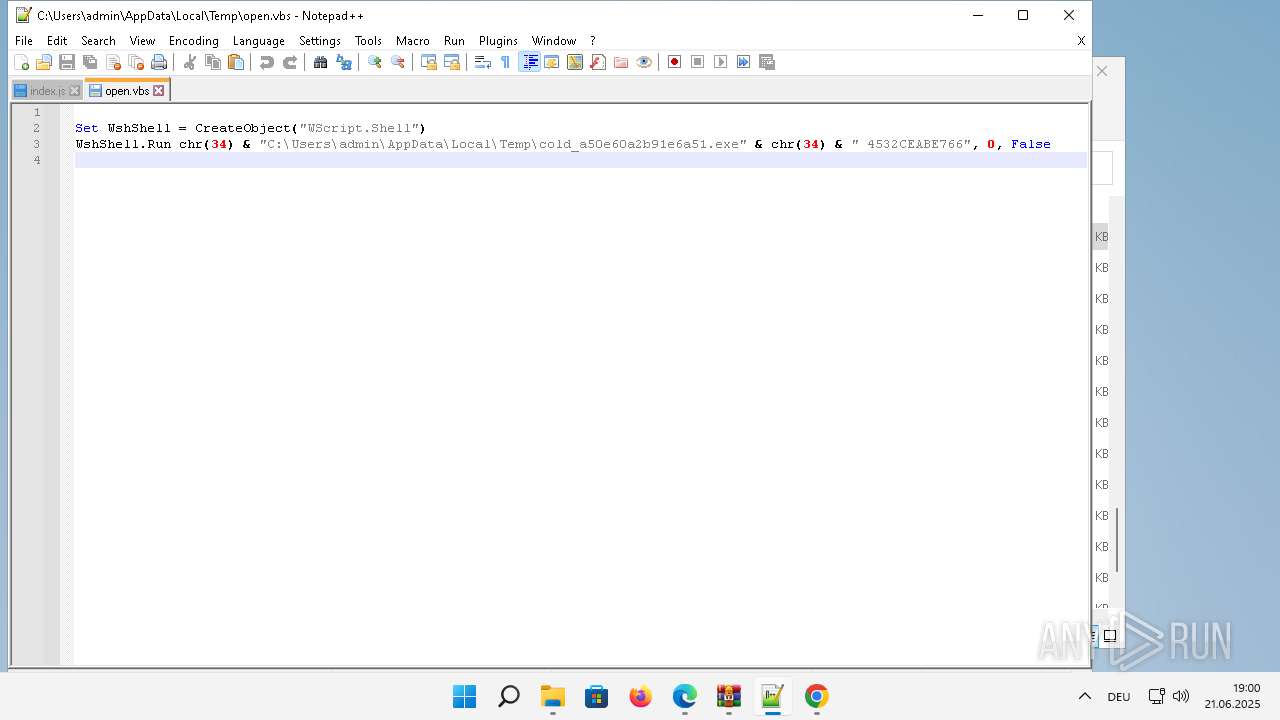Image resolution: width=1280 pixels, height=720 pixels.
Task: Print the document with the Print icon
Action: [x=158, y=62]
